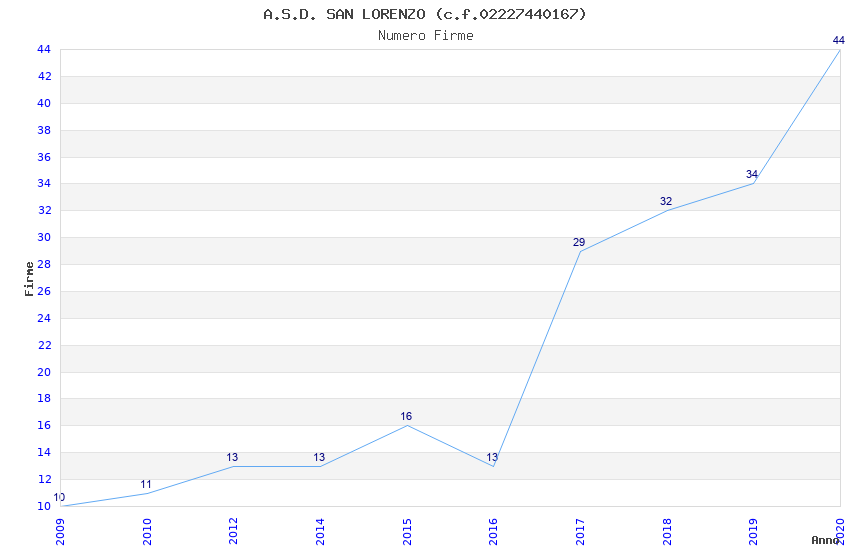The width and height of the screenshot is (850, 550).
Task: Select the 2015 x-axis year label
Action: [x=407, y=532]
